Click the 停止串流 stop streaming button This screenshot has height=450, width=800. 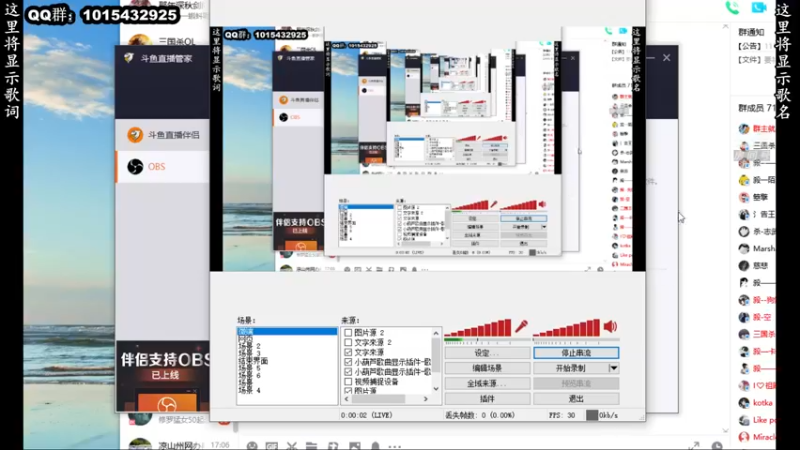(576, 353)
